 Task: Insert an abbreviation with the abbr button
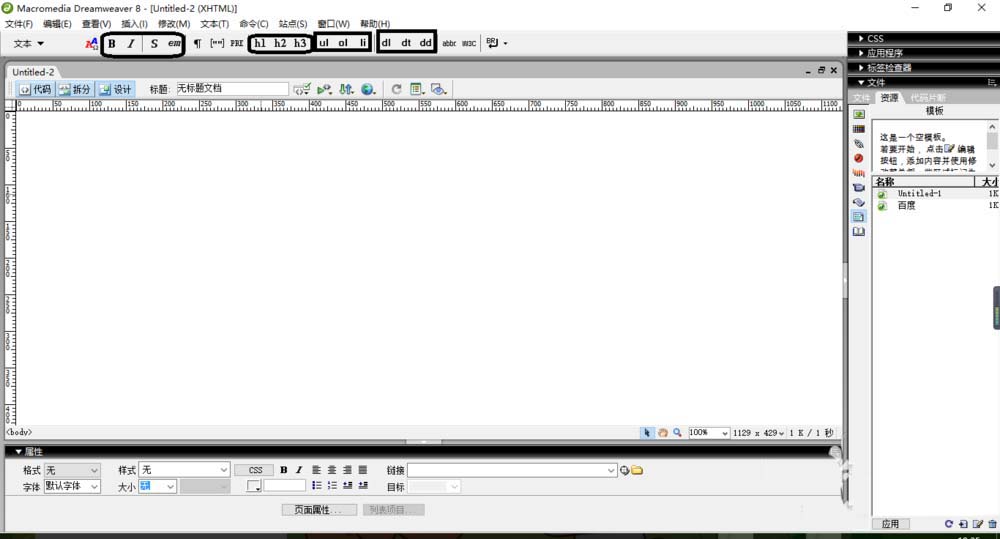pyautogui.click(x=449, y=43)
